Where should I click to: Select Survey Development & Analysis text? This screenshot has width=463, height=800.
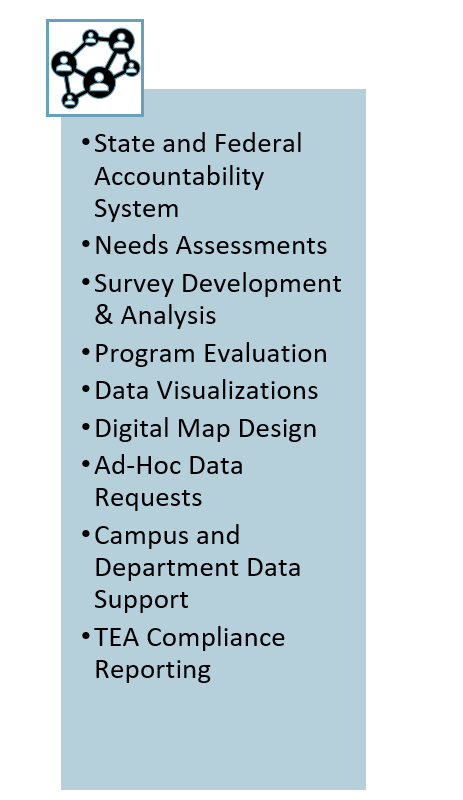[x=218, y=299]
